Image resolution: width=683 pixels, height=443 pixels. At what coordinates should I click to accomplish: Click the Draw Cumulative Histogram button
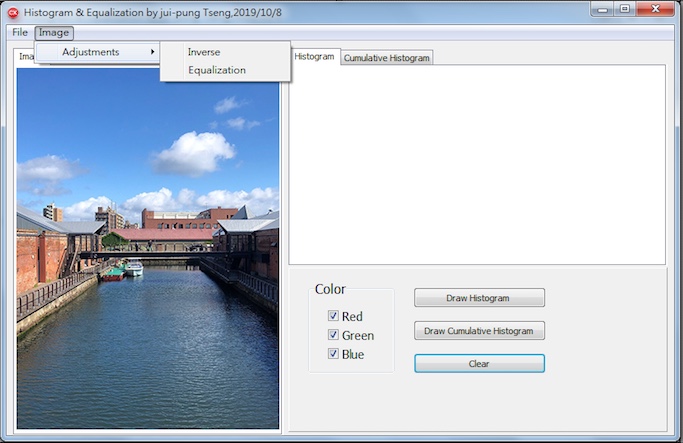[x=479, y=331]
